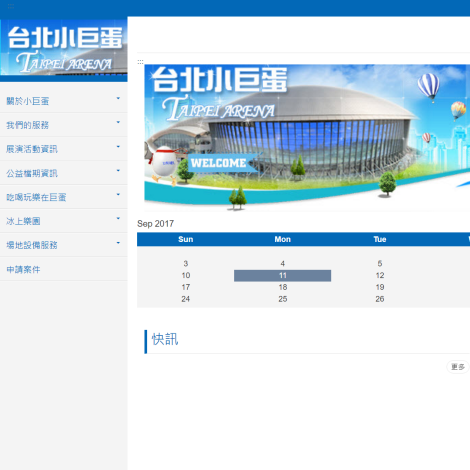The height and width of the screenshot is (470, 470).
Task: Click the dotted grip icon above the banner
Action: [x=140, y=62]
